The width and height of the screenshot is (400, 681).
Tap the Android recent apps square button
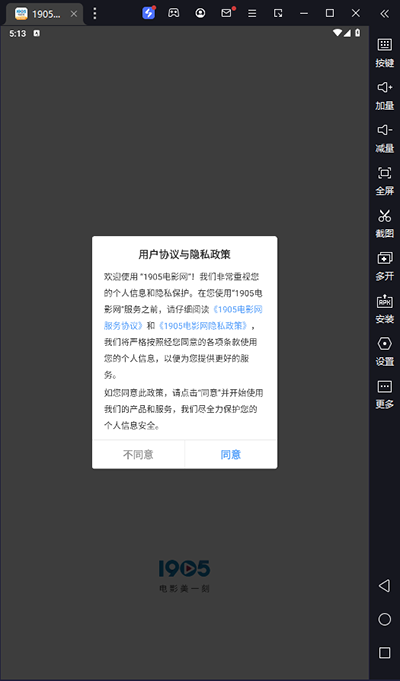(384, 652)
